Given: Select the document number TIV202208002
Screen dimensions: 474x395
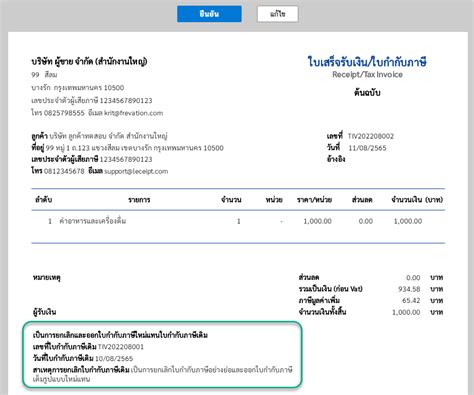Looking at the screenshot, I should tap(371, 136).
